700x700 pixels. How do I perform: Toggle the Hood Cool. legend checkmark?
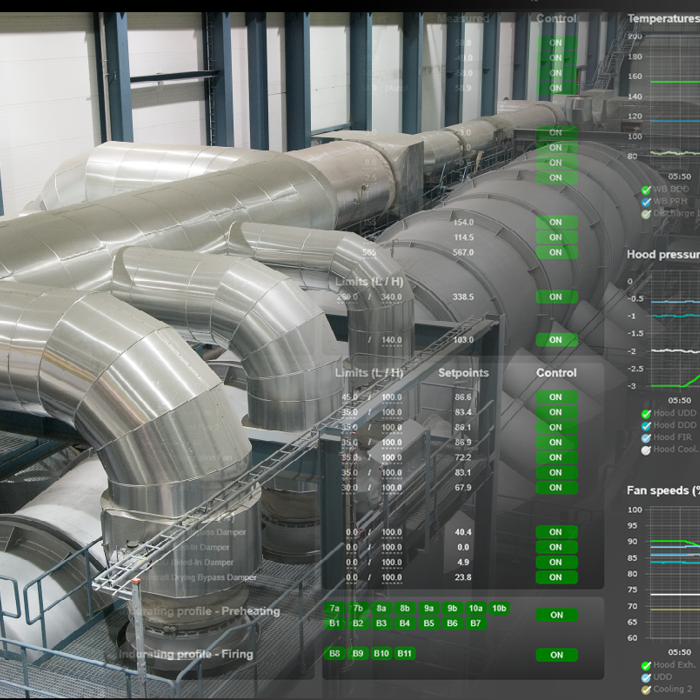tap(646, 450)
